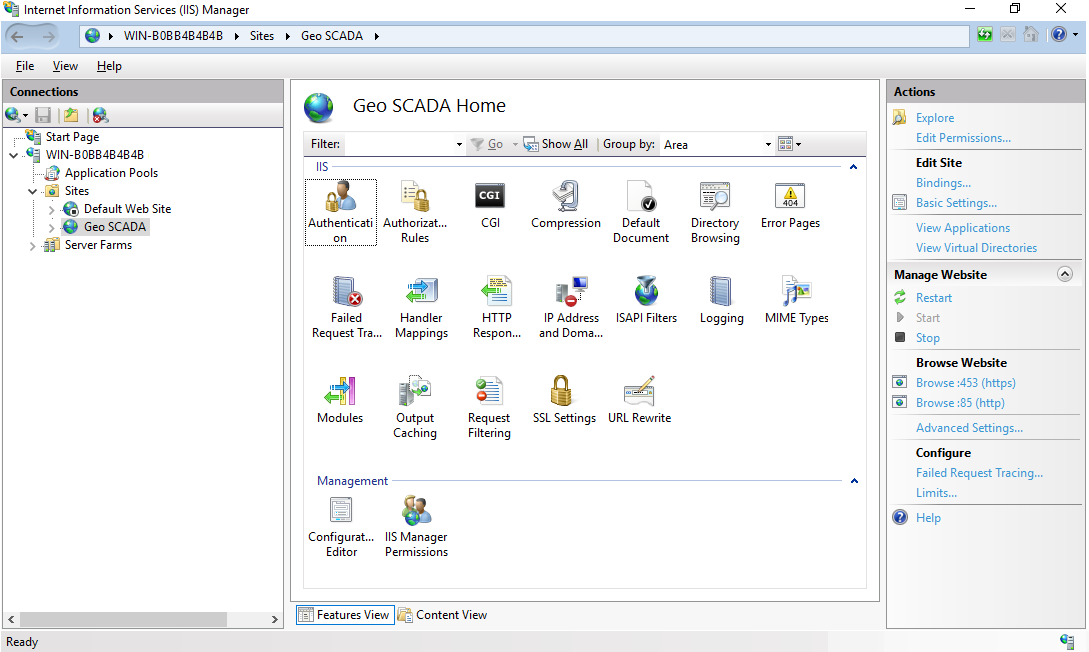The height and width of the screenshot is (652, 1089).
Task: Restart the website from Actions
Action: tap(933, 298)
